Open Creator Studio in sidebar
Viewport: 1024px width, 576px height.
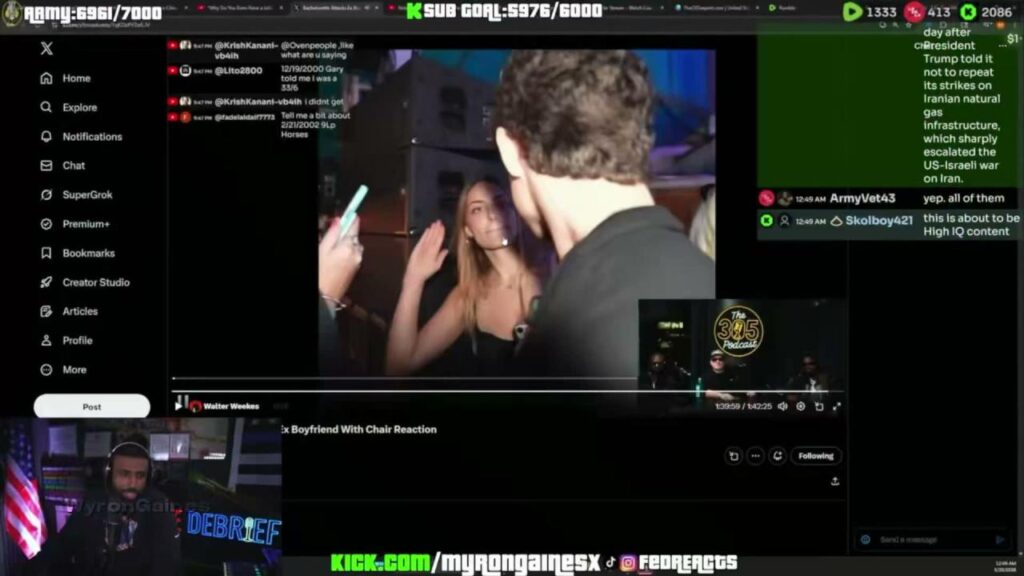coord(95,282)
